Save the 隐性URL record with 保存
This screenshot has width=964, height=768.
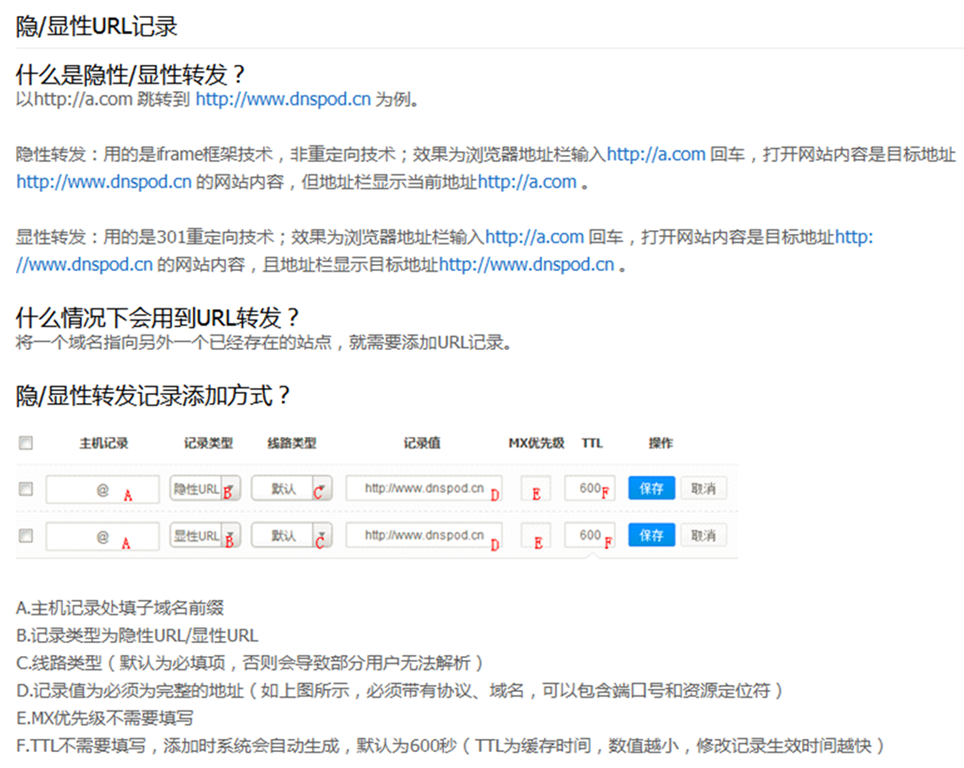(652, 488)
